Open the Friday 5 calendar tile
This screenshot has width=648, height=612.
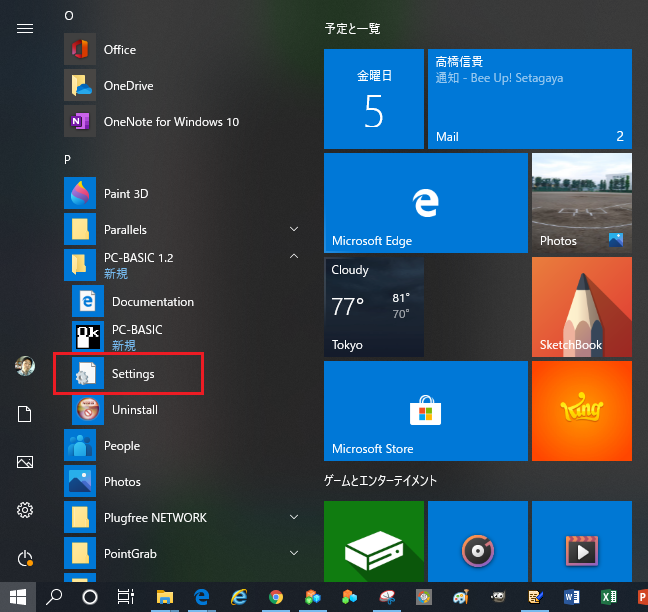point(374,99)
